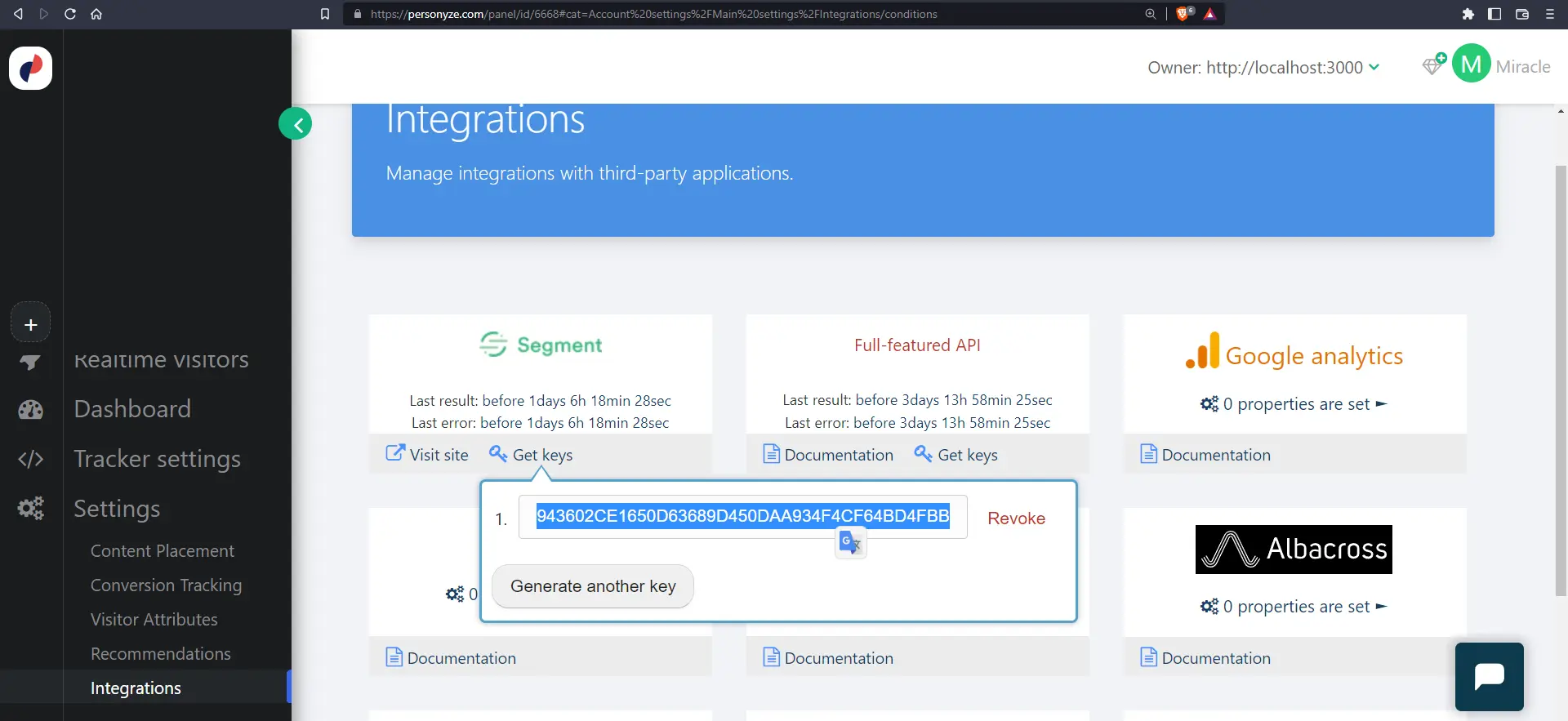This screenshot has height=721, width=1568.
Task: Open the chat widget button
Action: [x=1489, y=676]
